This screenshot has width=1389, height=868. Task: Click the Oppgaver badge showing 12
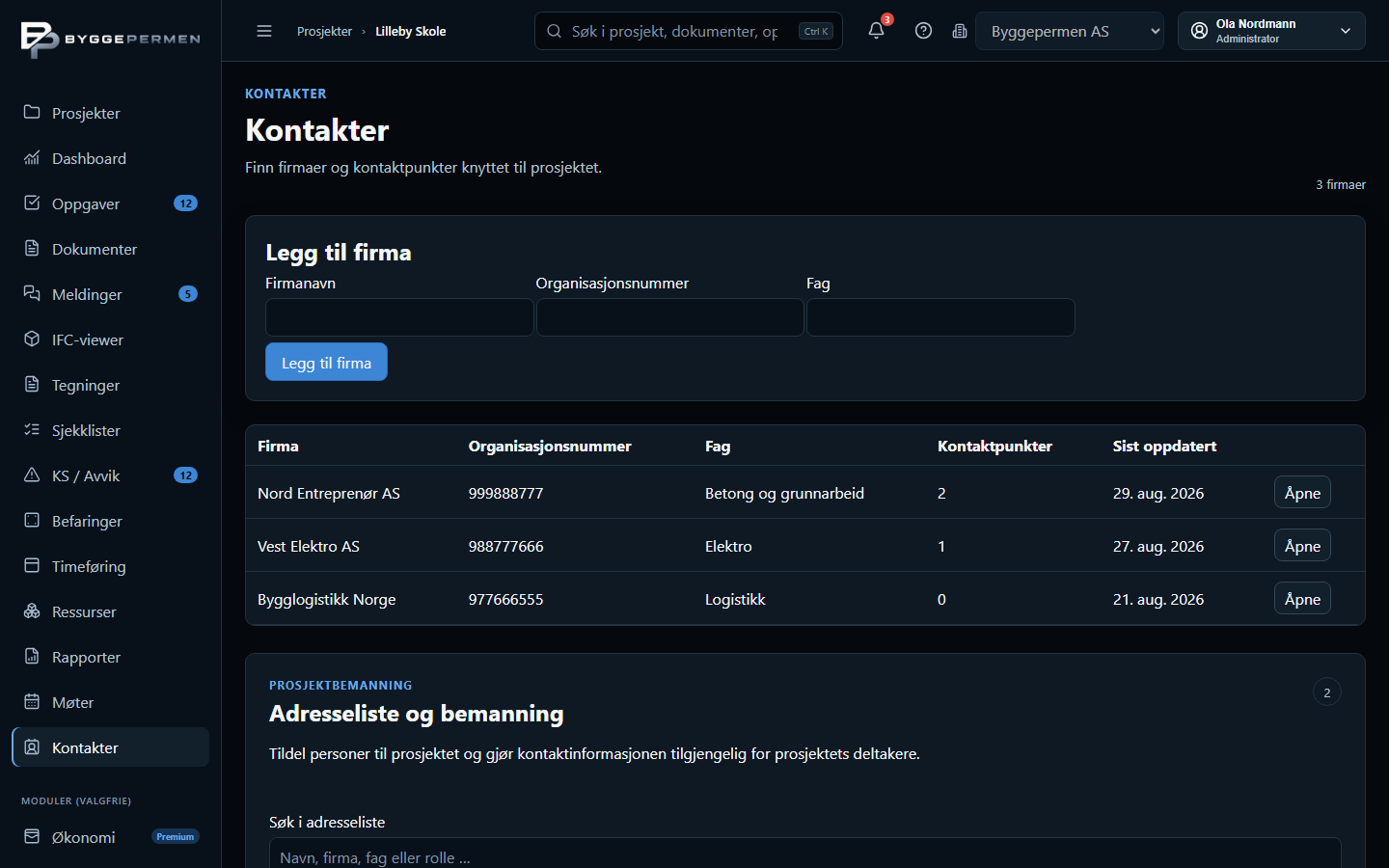pos(185,203)
